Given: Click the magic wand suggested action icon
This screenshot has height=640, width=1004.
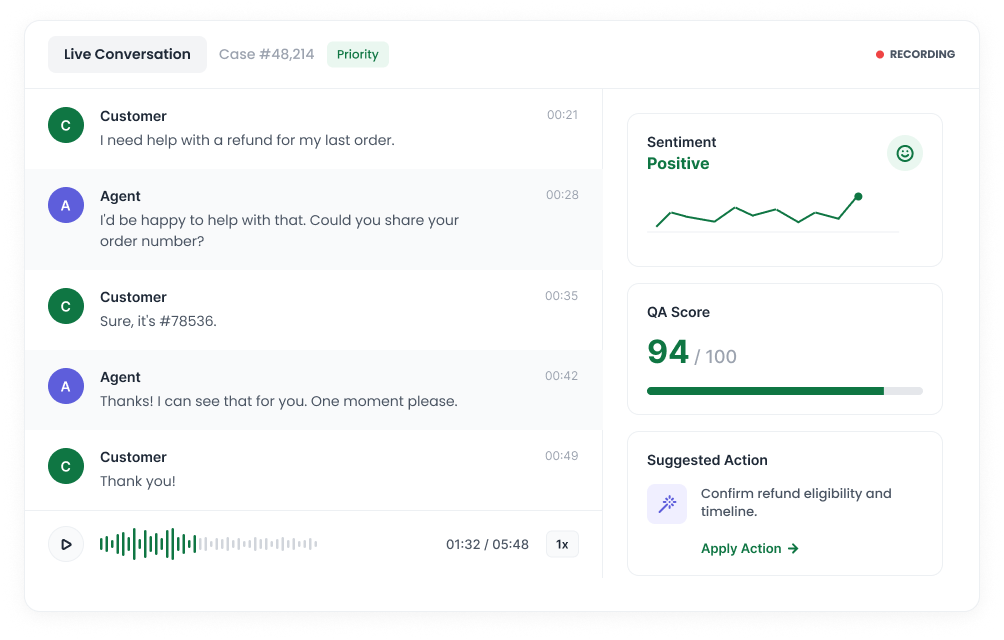Looking at the screenshot, I should click(x=667, y=504).
